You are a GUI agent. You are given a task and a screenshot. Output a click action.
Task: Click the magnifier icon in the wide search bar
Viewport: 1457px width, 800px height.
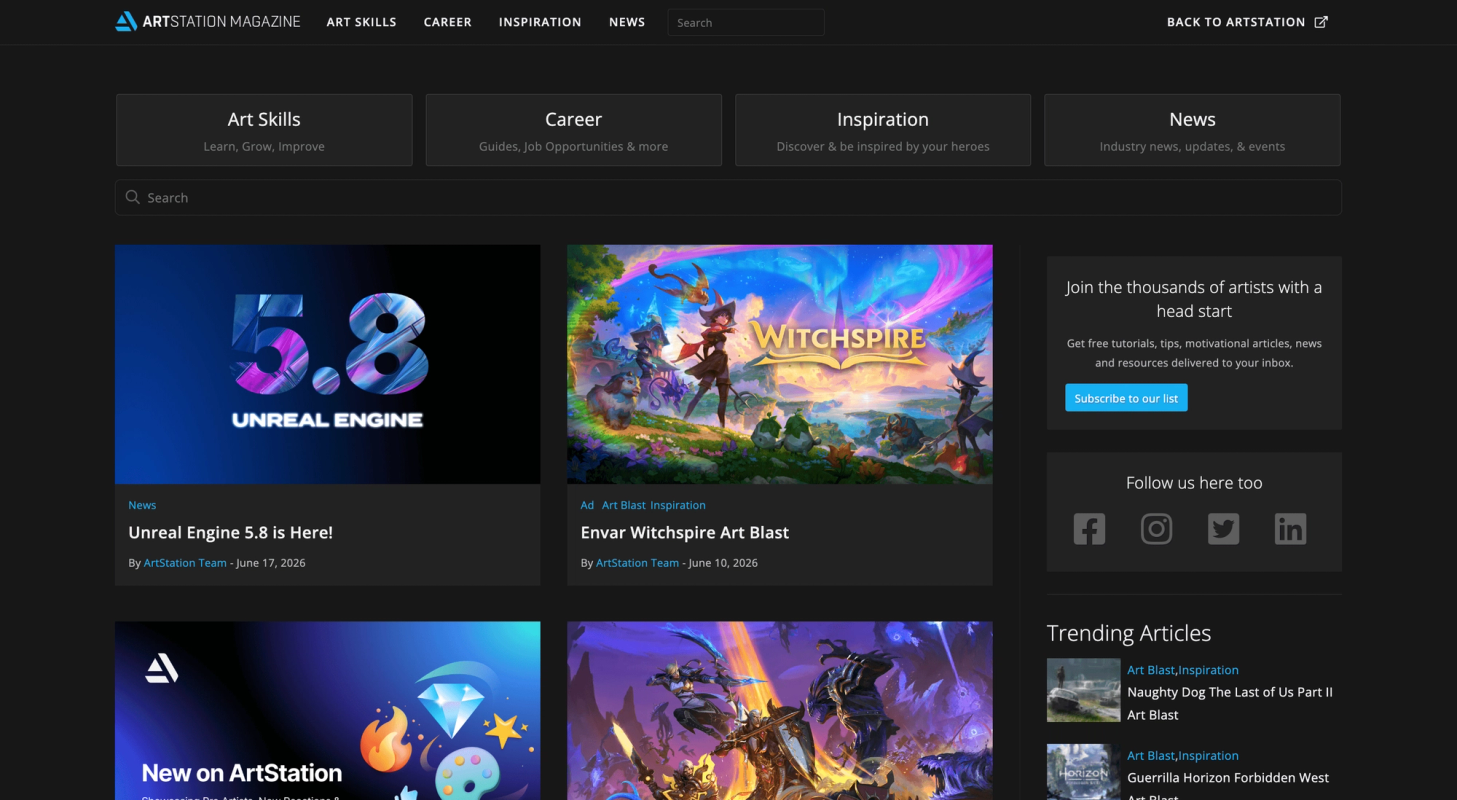[132, 197]
